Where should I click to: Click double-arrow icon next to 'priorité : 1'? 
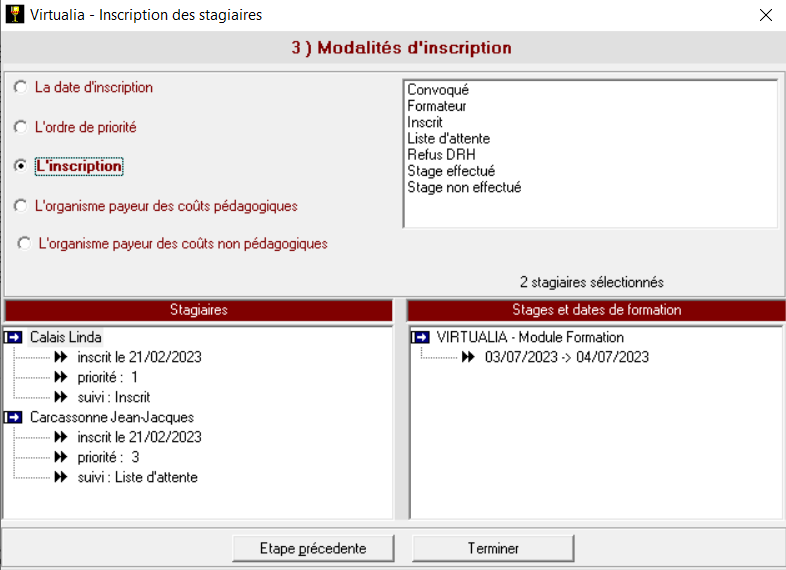[61, 377]
